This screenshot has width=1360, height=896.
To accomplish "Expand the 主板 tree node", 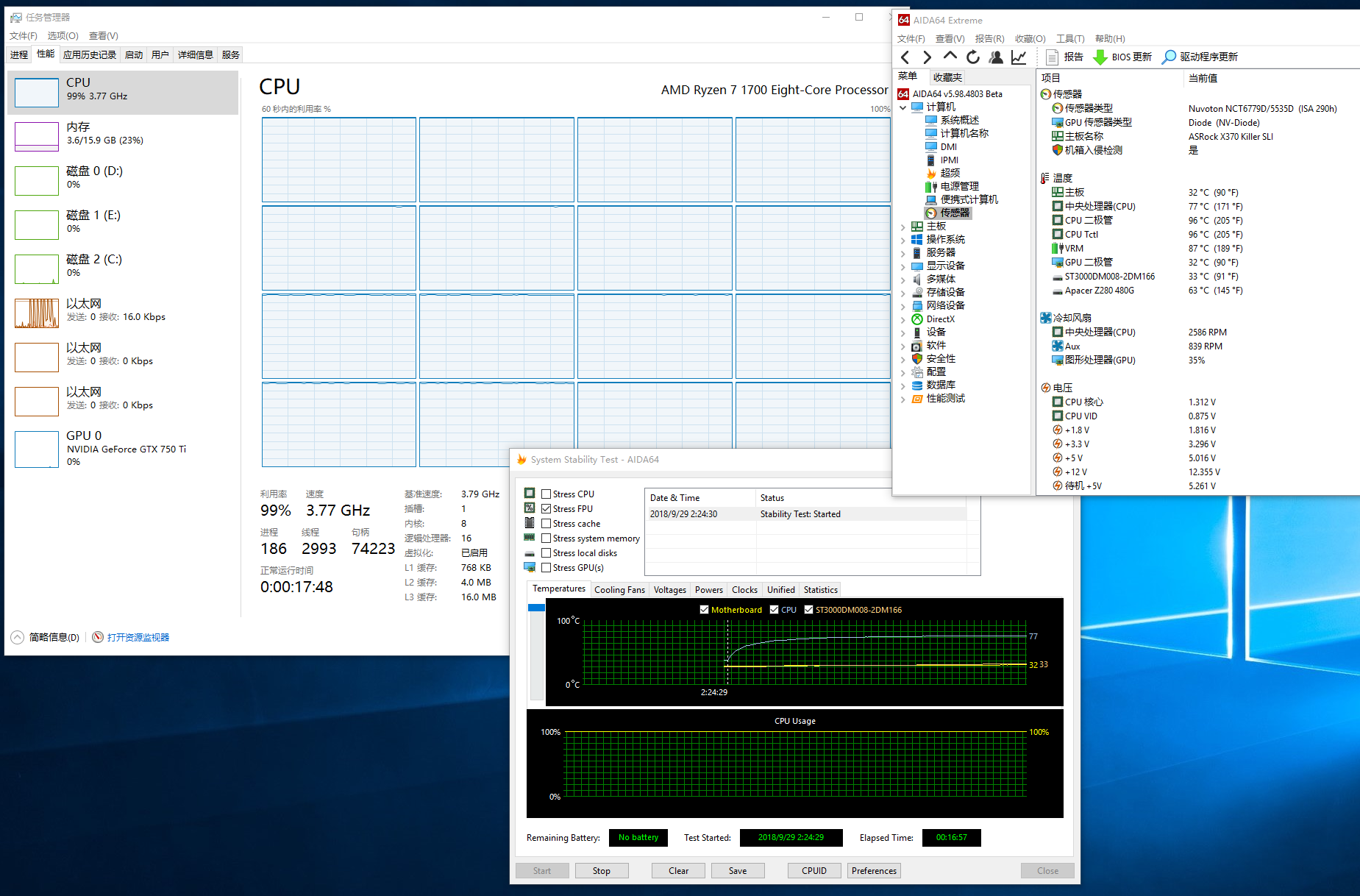I will [x=903, y=227].
